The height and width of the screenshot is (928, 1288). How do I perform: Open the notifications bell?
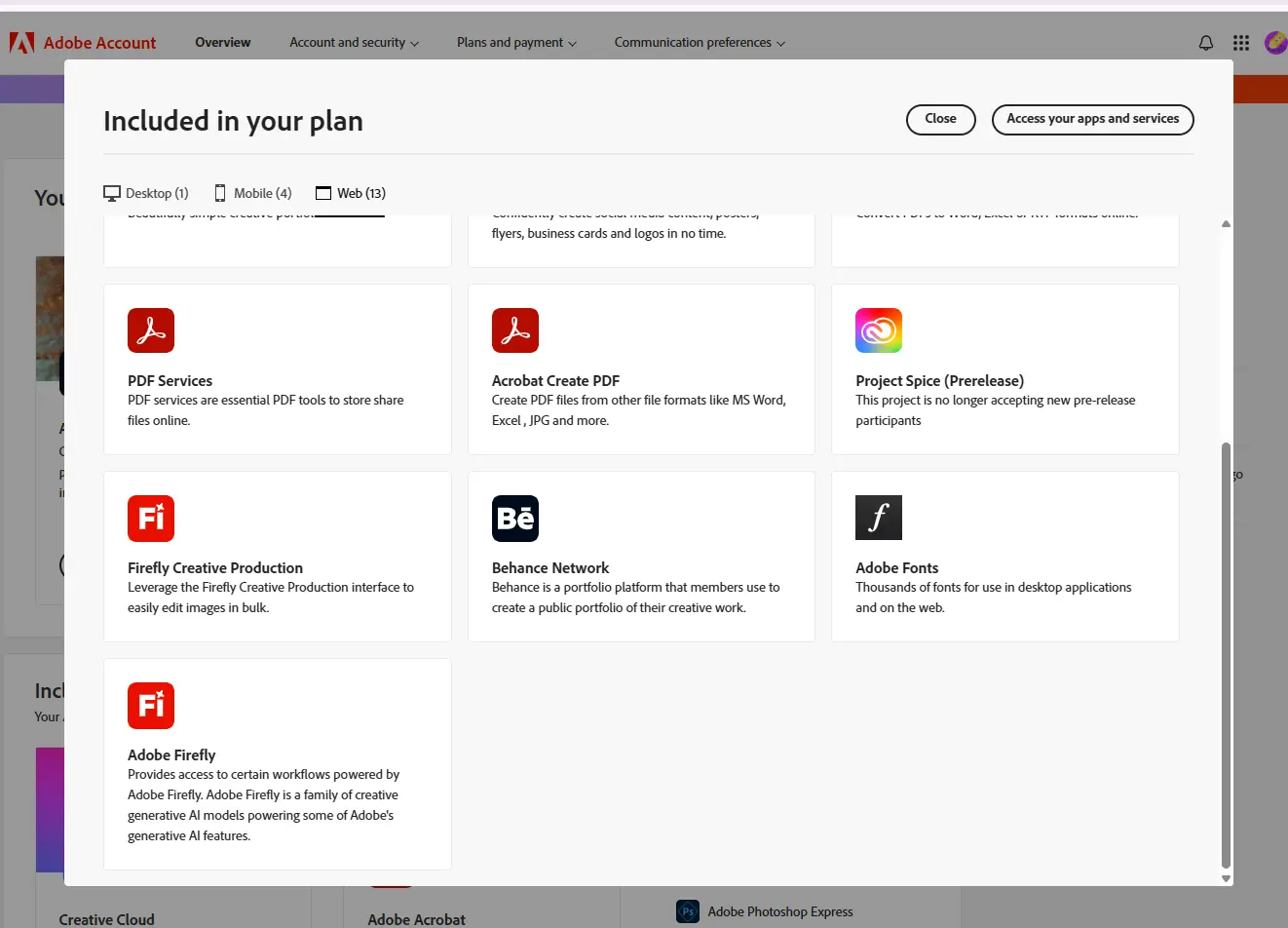pyautogui.click(x=1206, y=43)
